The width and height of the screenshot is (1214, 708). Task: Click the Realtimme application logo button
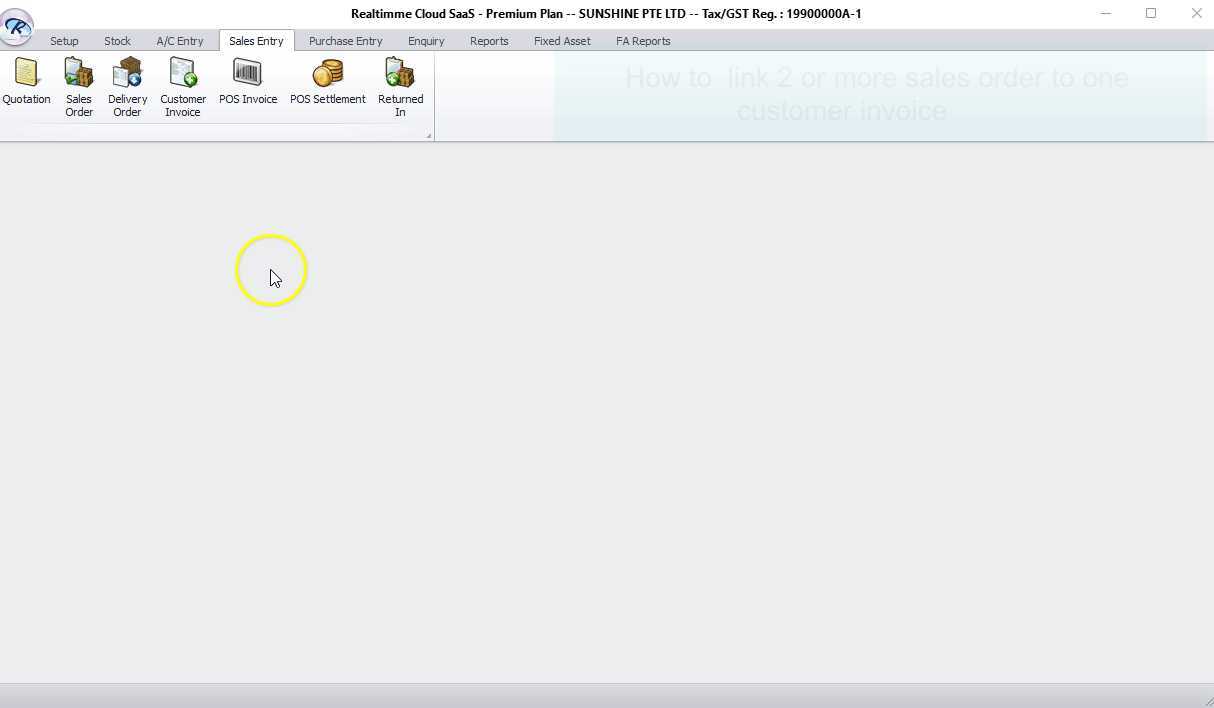17,26
